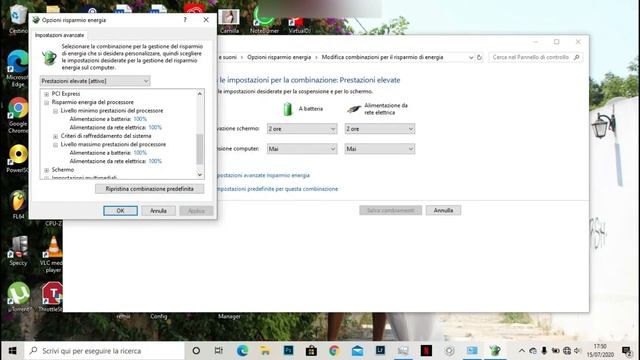Screen dimensions: 640x360
Task: Open the clock showing 17:50
Action: tap(600, 351)
